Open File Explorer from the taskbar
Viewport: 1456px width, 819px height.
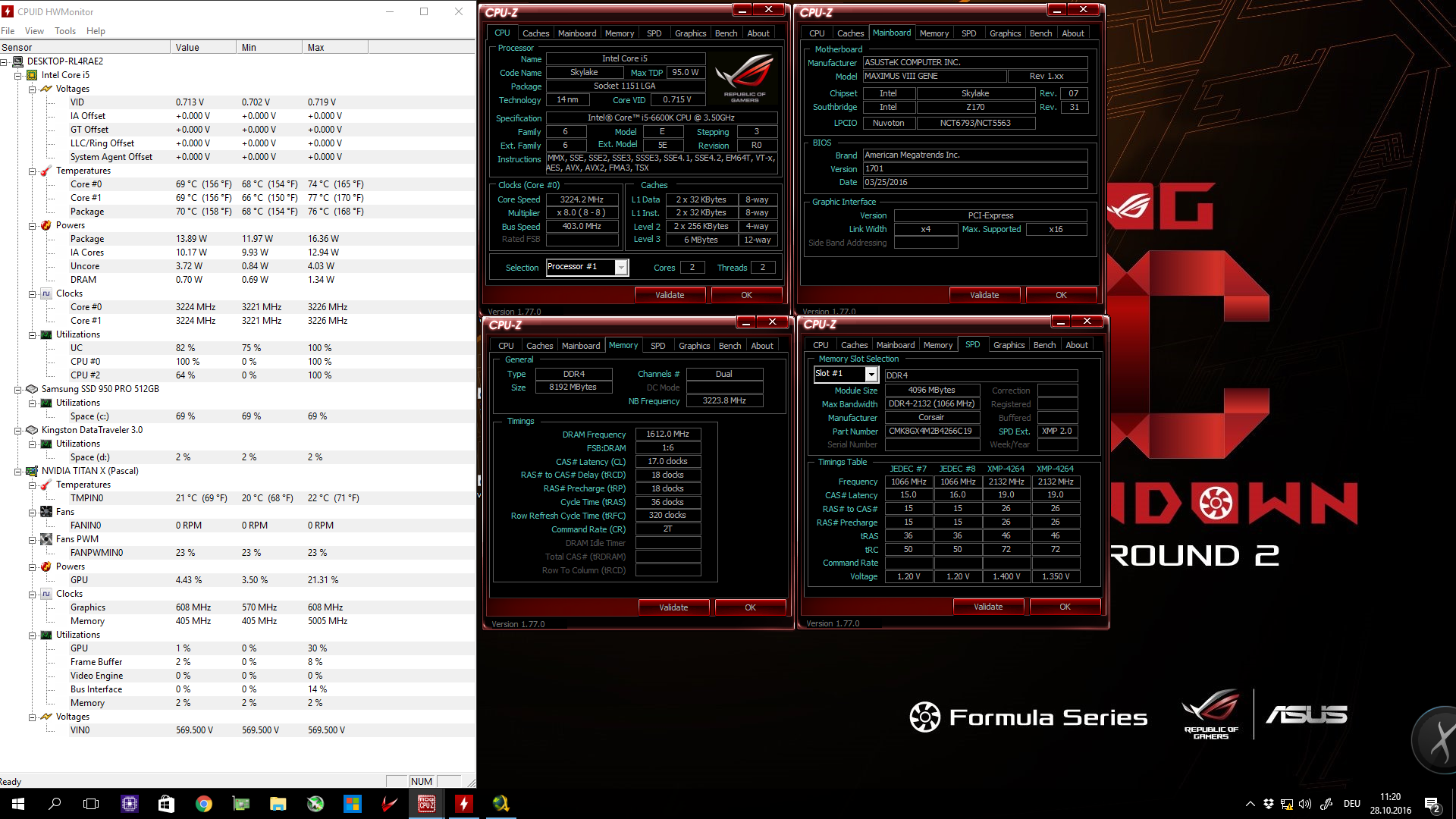point(278,804)
